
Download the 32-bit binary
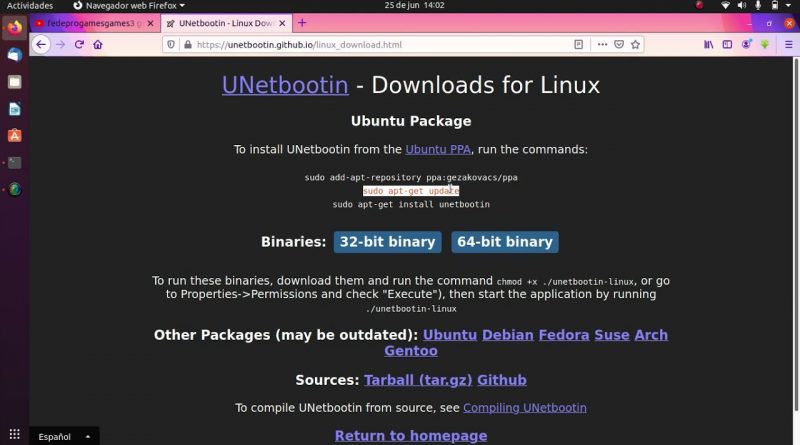(387, 242)
